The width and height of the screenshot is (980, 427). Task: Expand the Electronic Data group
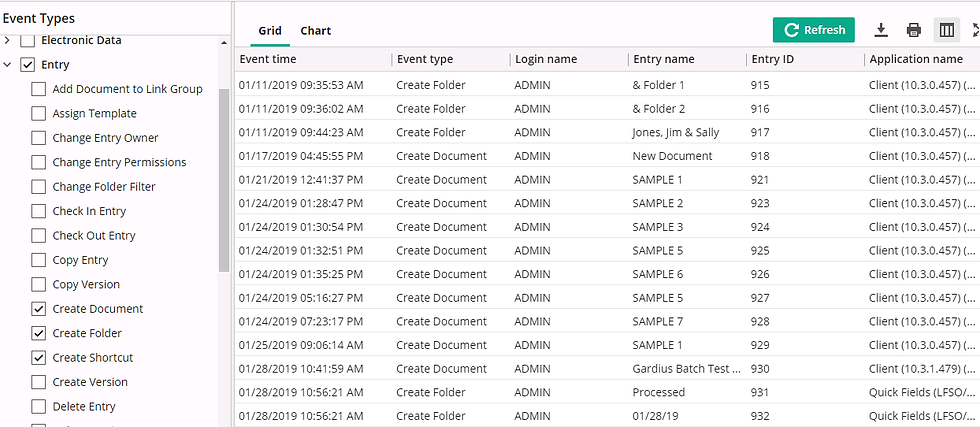coord(8,41)
